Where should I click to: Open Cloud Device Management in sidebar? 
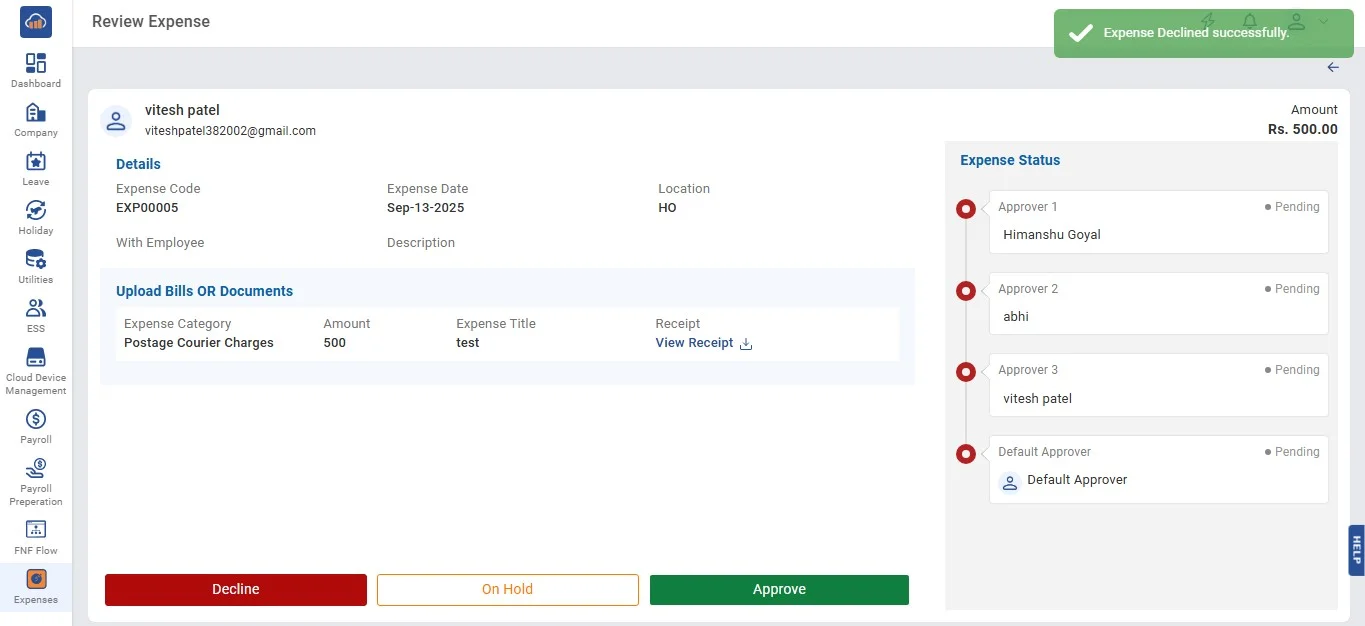(x=36, y=358)
